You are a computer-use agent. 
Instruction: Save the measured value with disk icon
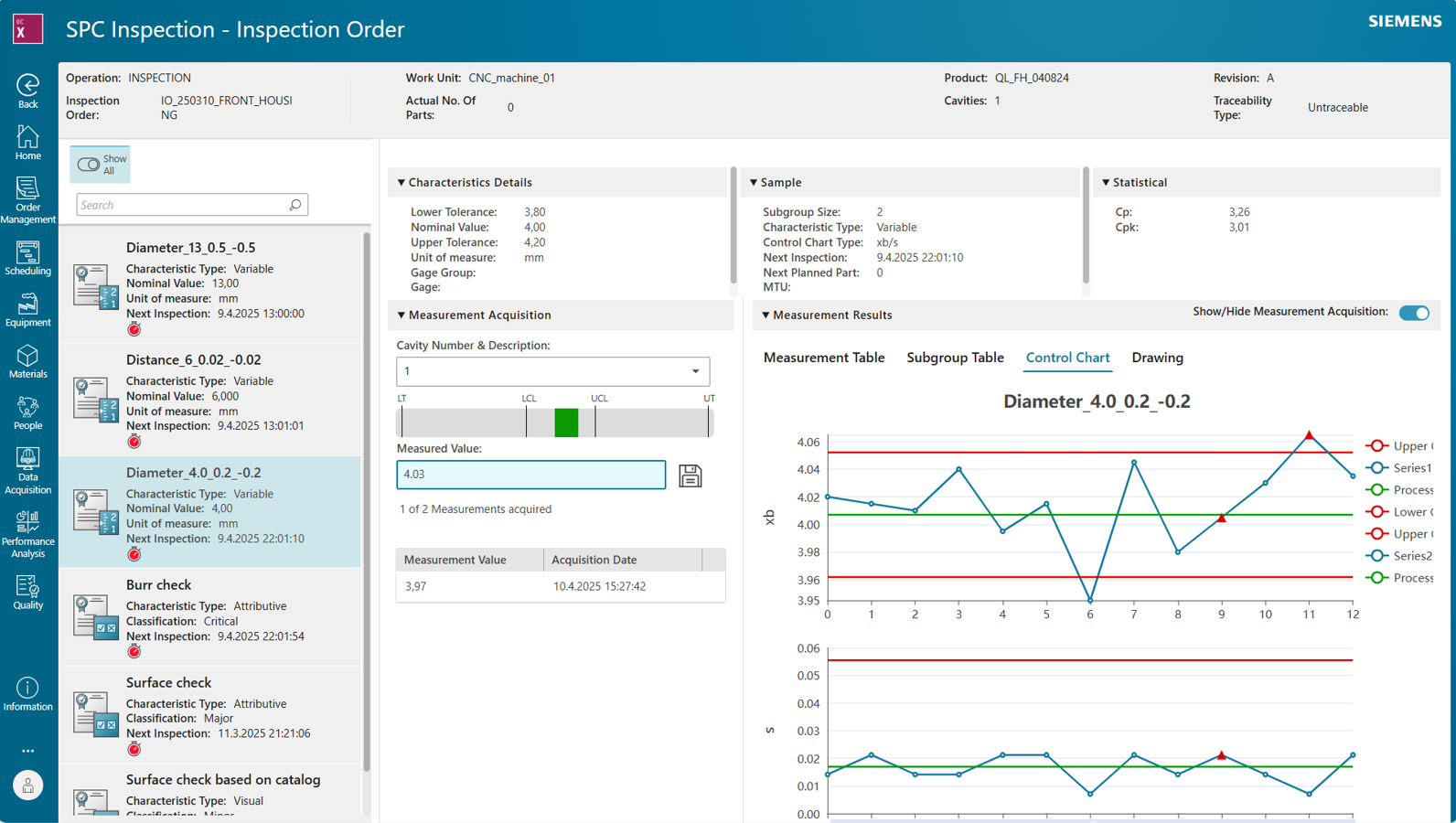click(x=691, y=476)
